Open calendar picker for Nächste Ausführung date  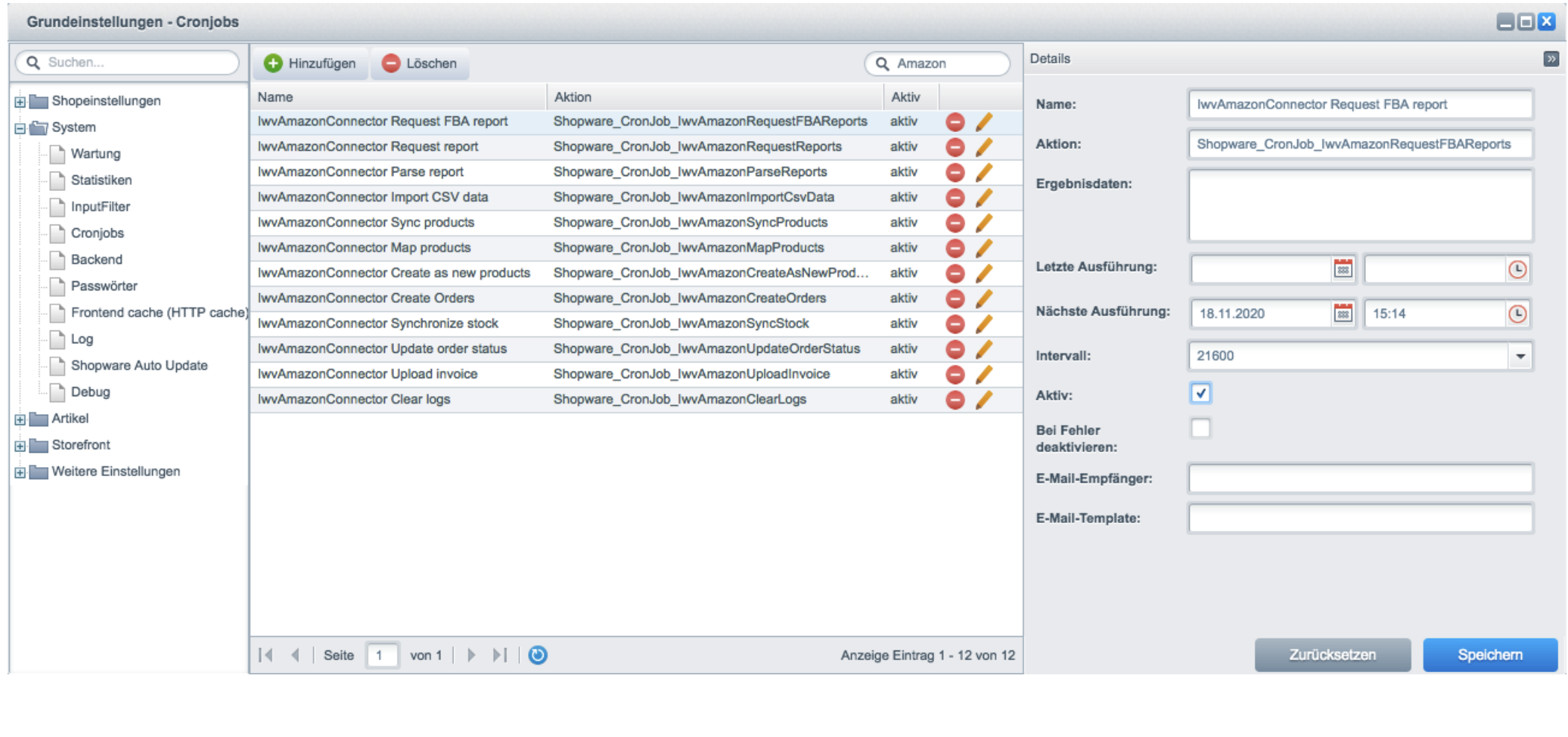(1343, 314)
